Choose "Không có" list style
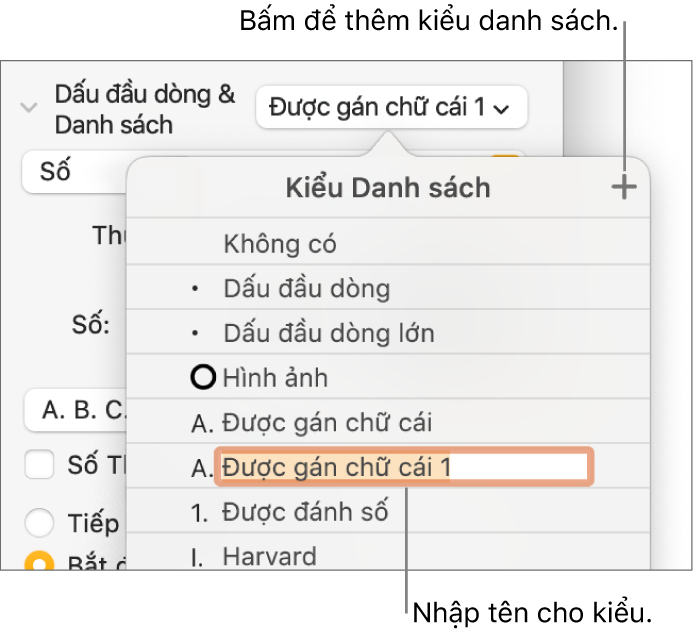Image resolution: width=694 pixels, height=638 pixels. [x=280, y=244]
